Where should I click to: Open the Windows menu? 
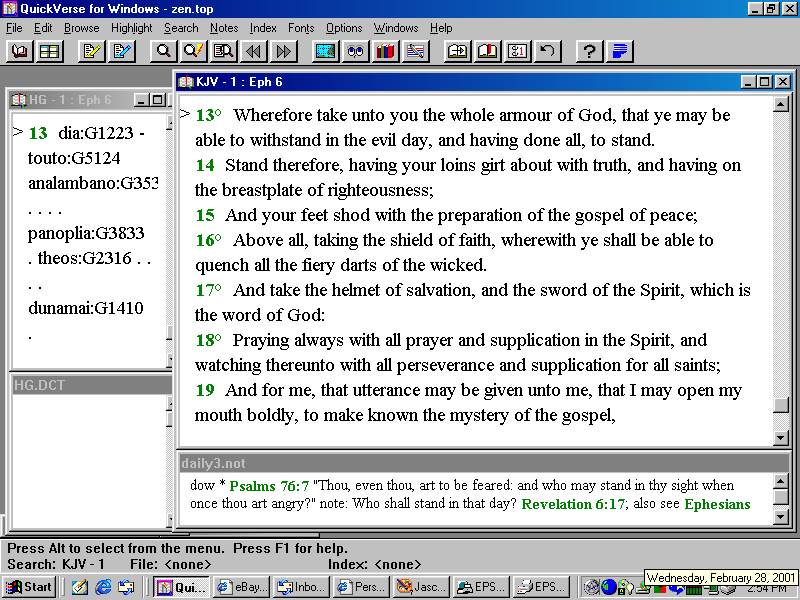click(x=396, y=28)
